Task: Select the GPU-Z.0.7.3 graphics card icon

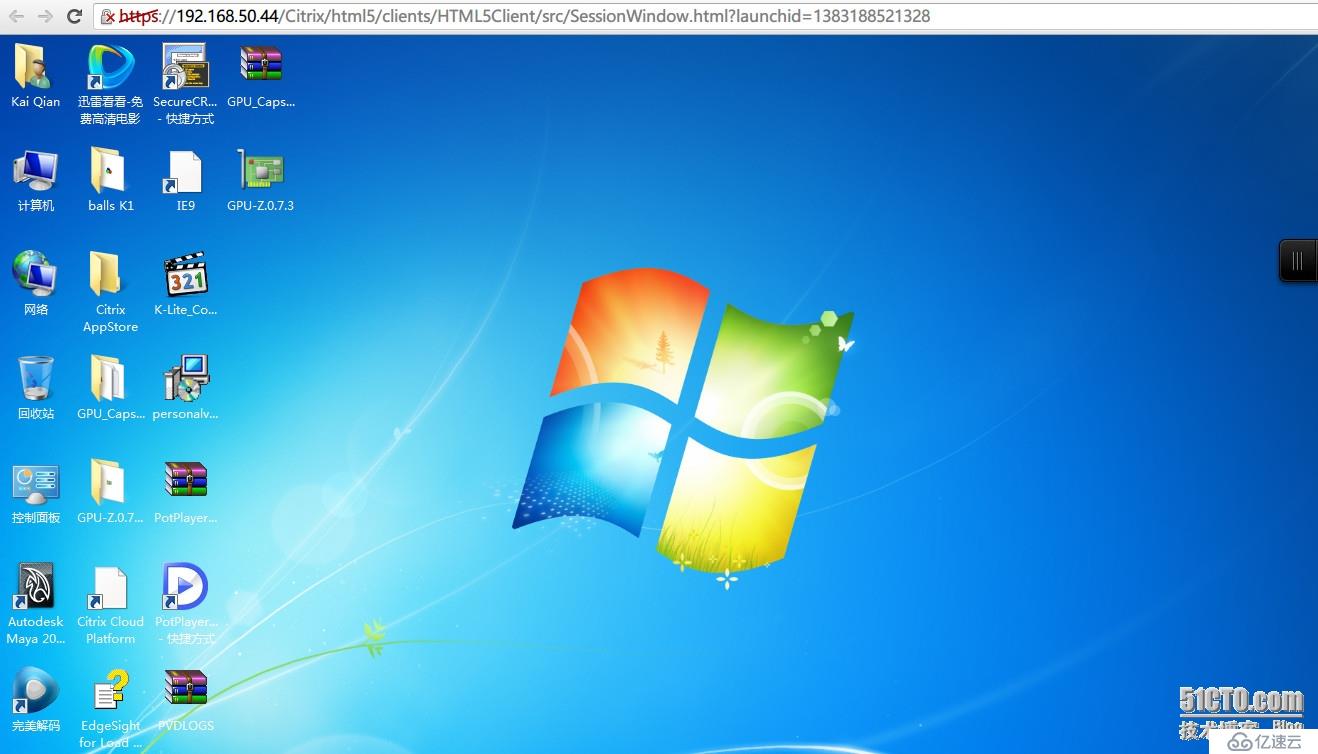Action: coord(260,171)
